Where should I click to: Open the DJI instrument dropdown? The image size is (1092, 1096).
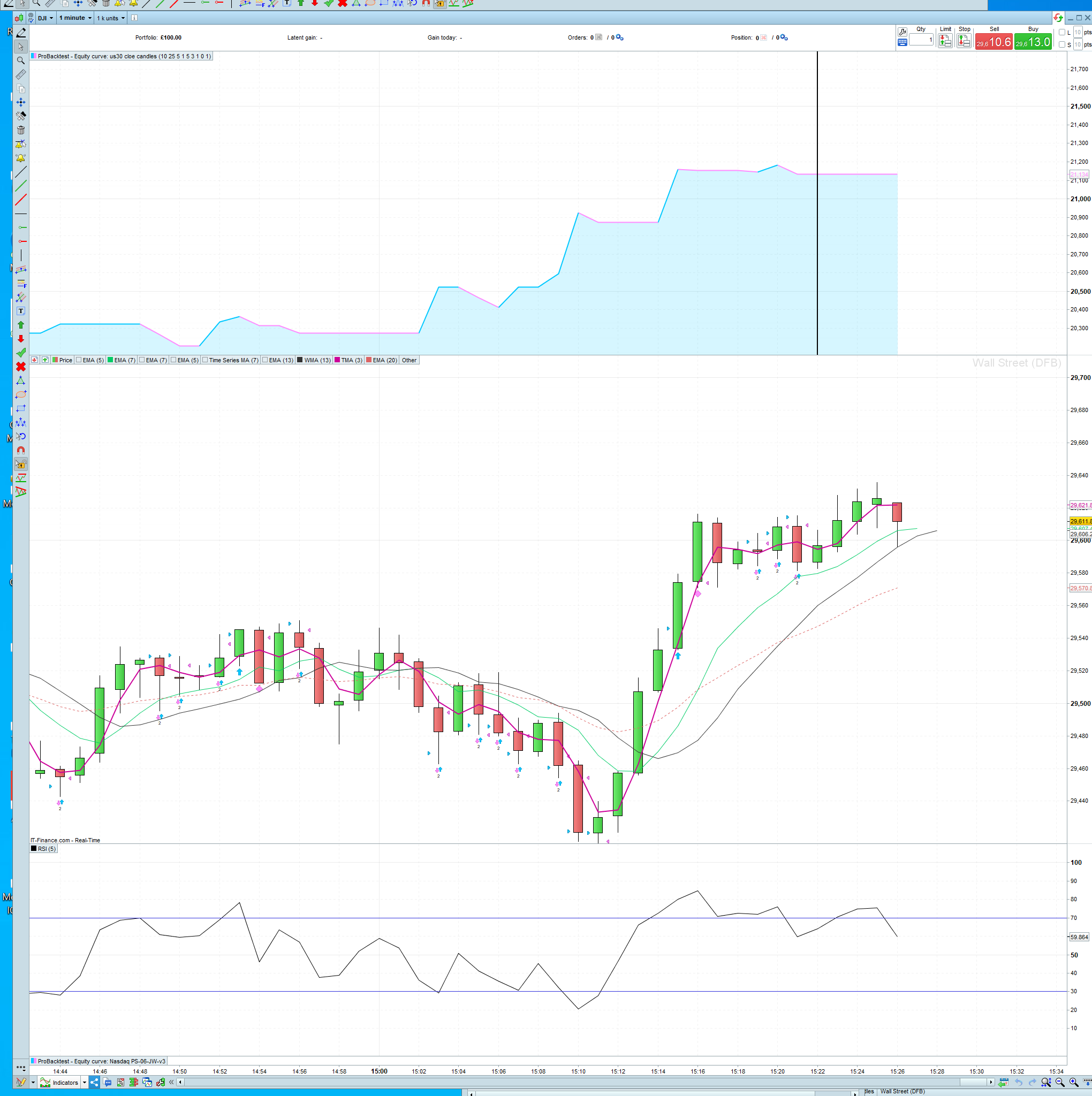45,18
